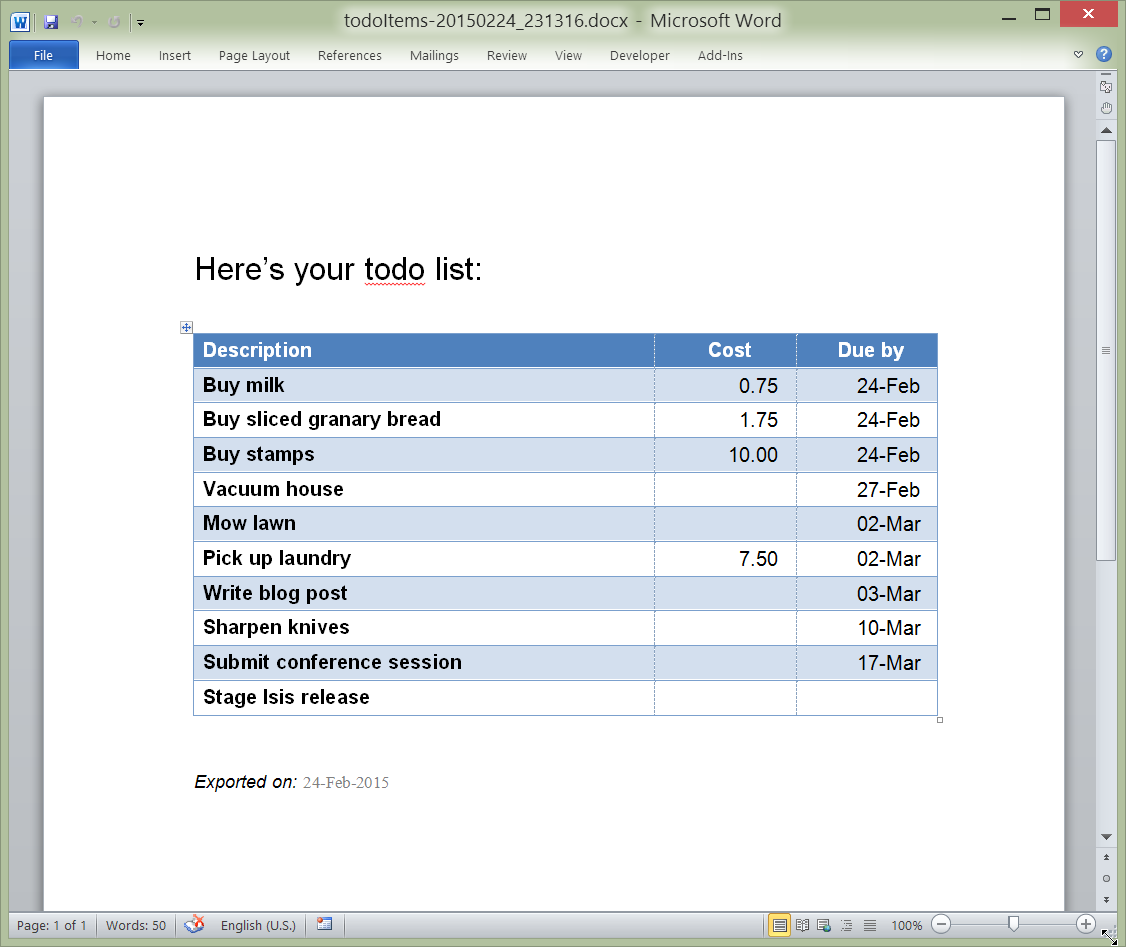Click the zoom in plus button
The image size is (1126, 947).
click(x=1085, y=925)
